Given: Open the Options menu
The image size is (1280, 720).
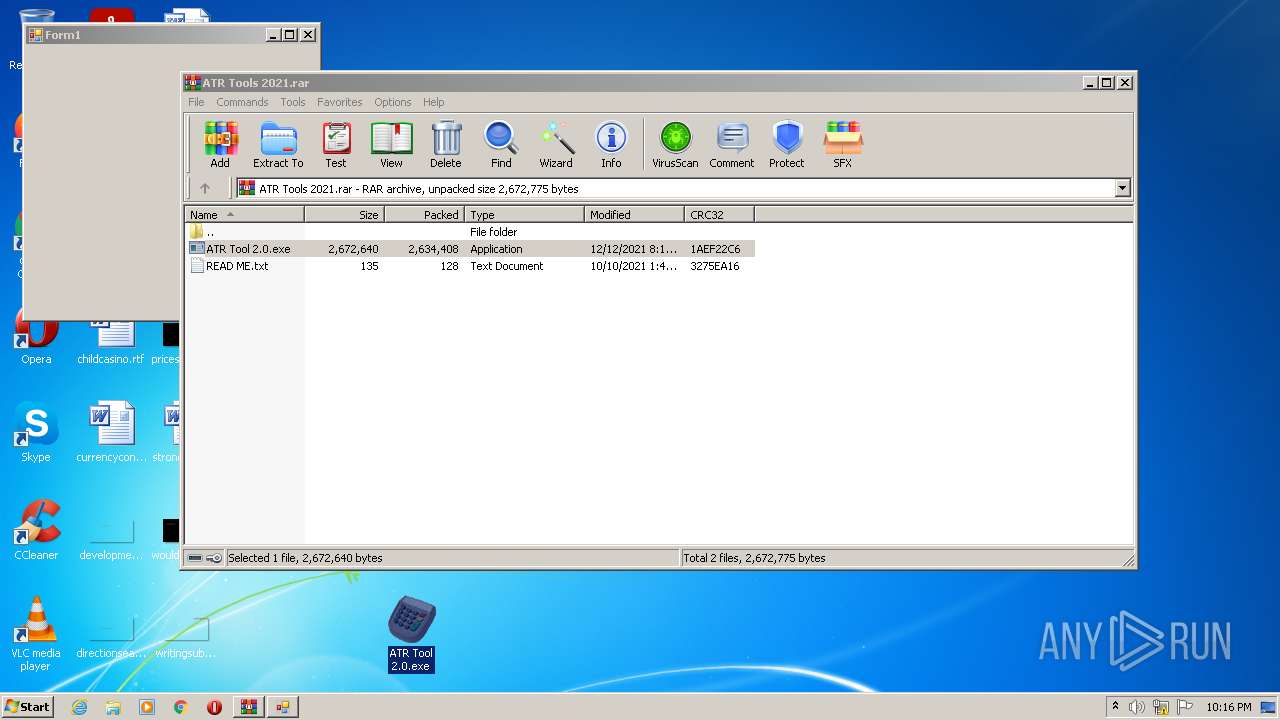Looking at the screenshot, I should pyautogui.click(x=393, y=102).
